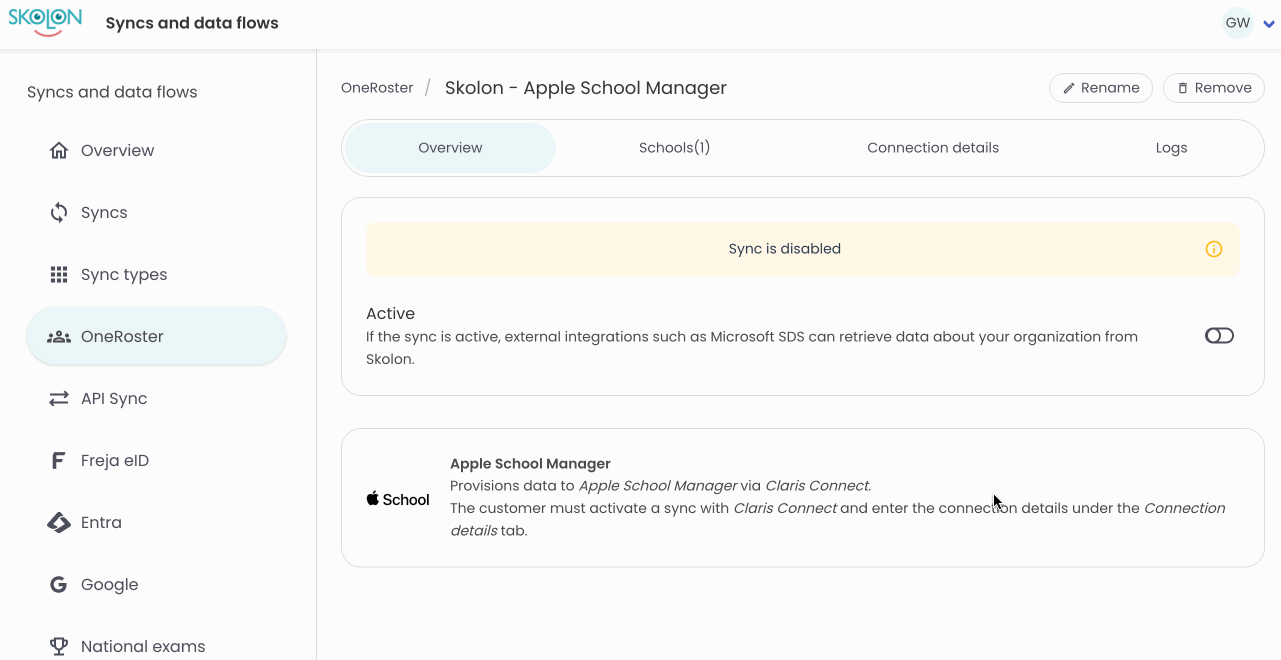1281x660 pixels.
Task: Click the Freja eID icon
Action: (x=59, y=461)
